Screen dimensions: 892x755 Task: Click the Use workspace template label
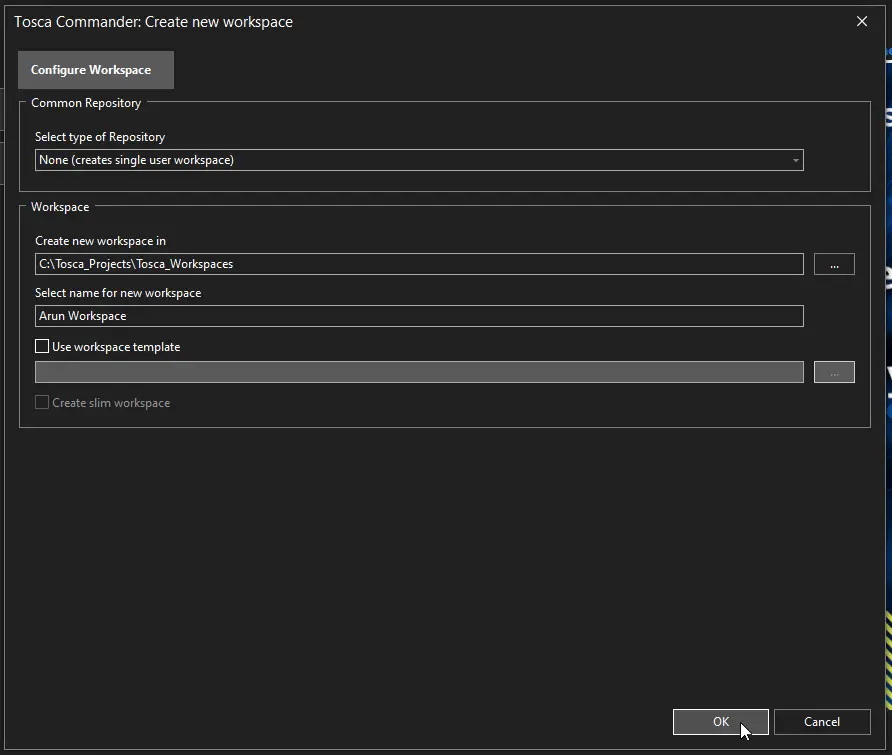point(116,346)
